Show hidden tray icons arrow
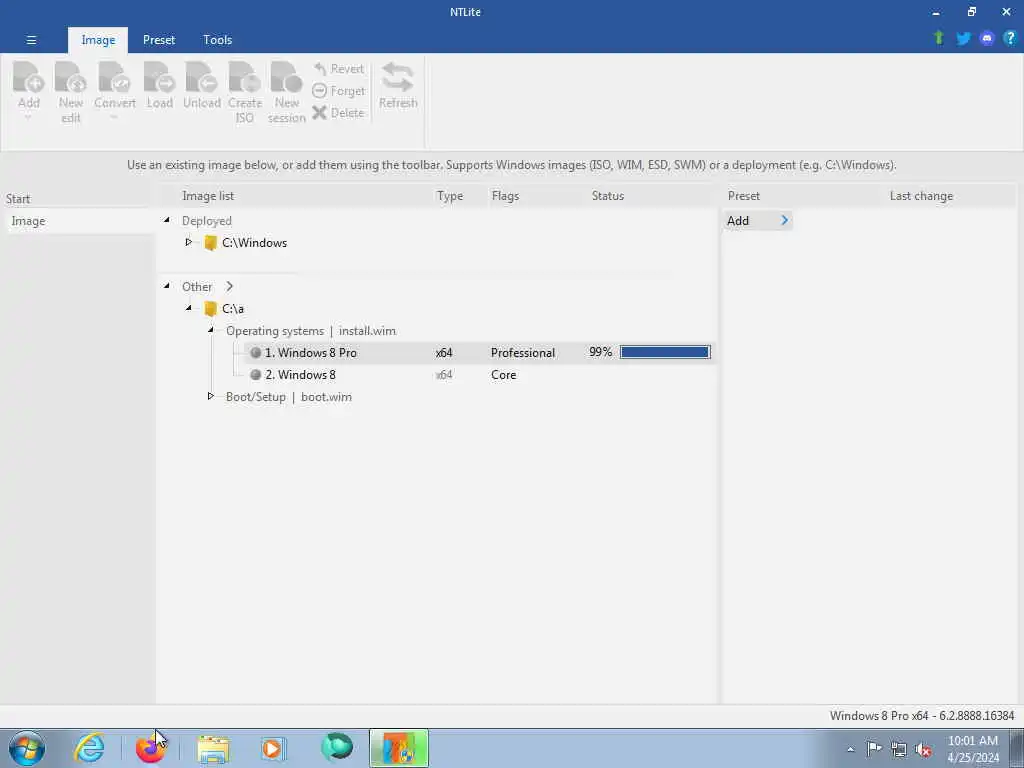The image size is (1024, 768). (x=850, y=750)
